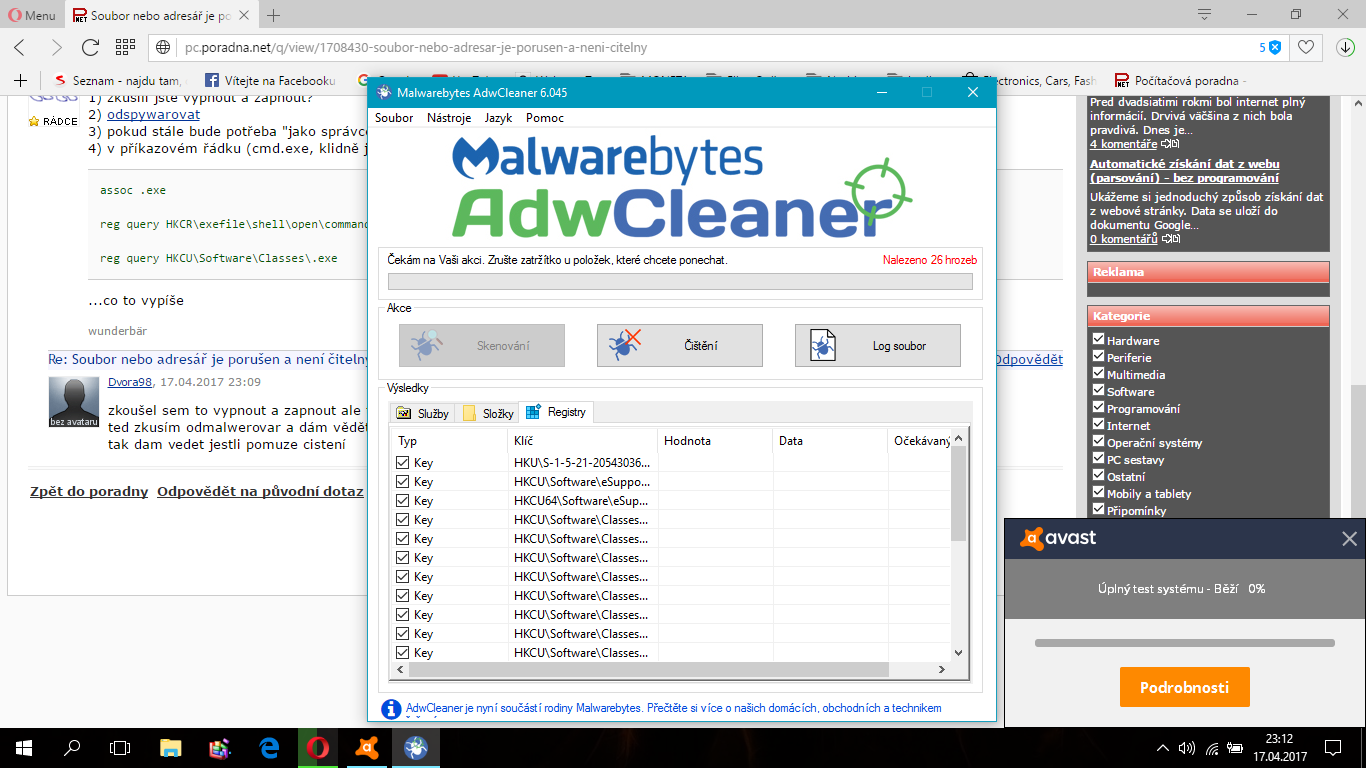Switch to the Složky results tab
This screenshot has height=768, width=1366.
click(x=488, y=413)
